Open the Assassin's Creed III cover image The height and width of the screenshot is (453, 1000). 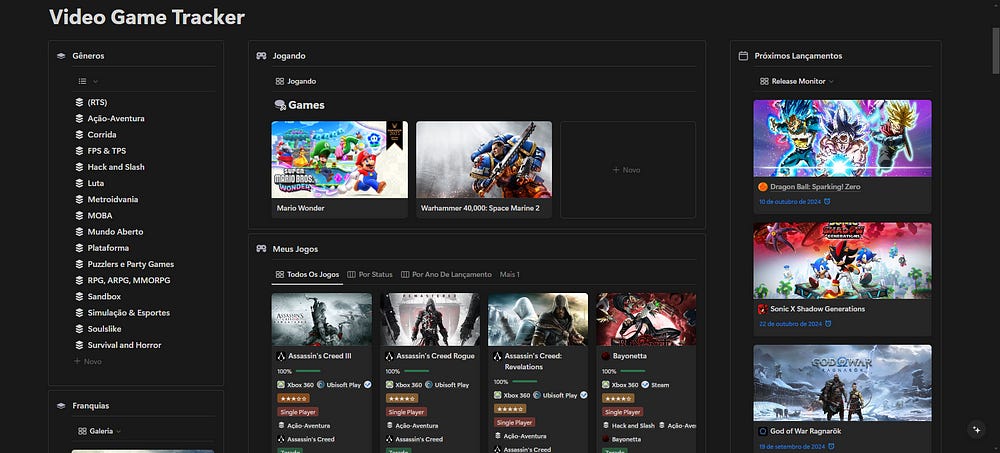(321, 320)
